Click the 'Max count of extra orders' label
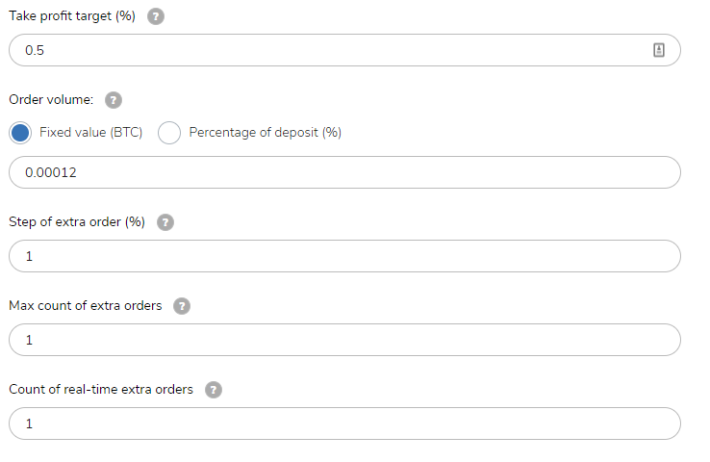This screenshot has width=710, height=462. [x=86, y=306]
